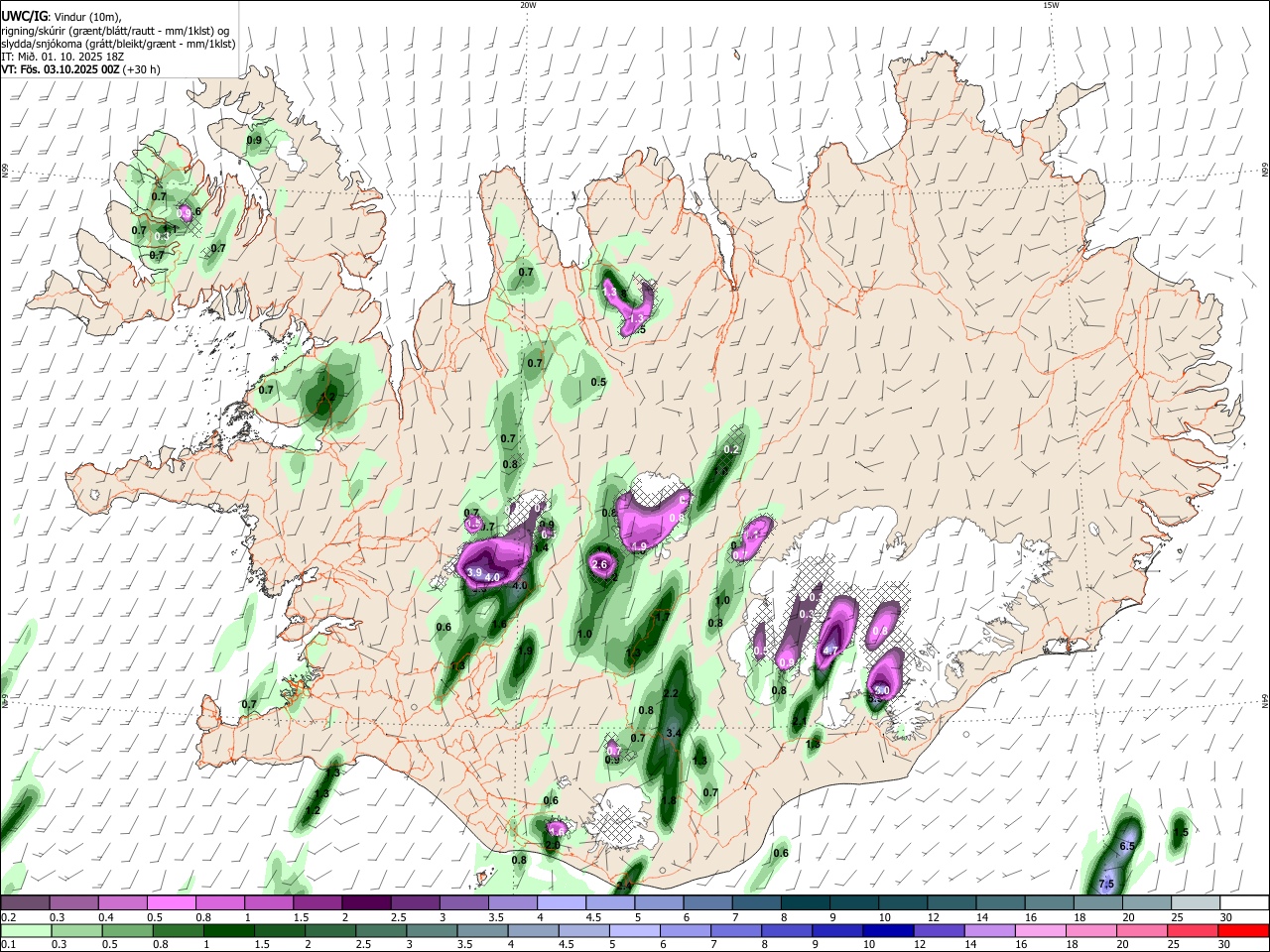The width and height of the screenshot is (1270, 952).
Task: Click the '0.2' label starting the snow scale
Action: (8, 917)
